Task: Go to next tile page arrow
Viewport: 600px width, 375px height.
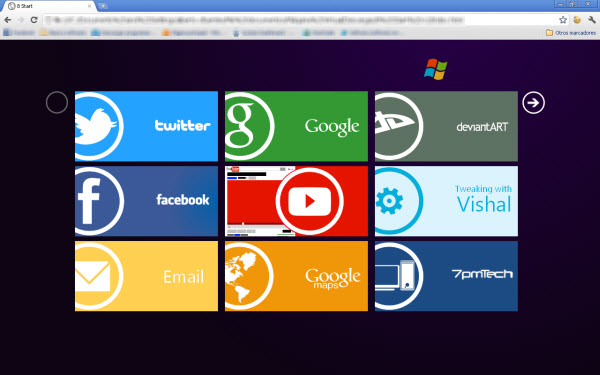Action: point(533,103)
